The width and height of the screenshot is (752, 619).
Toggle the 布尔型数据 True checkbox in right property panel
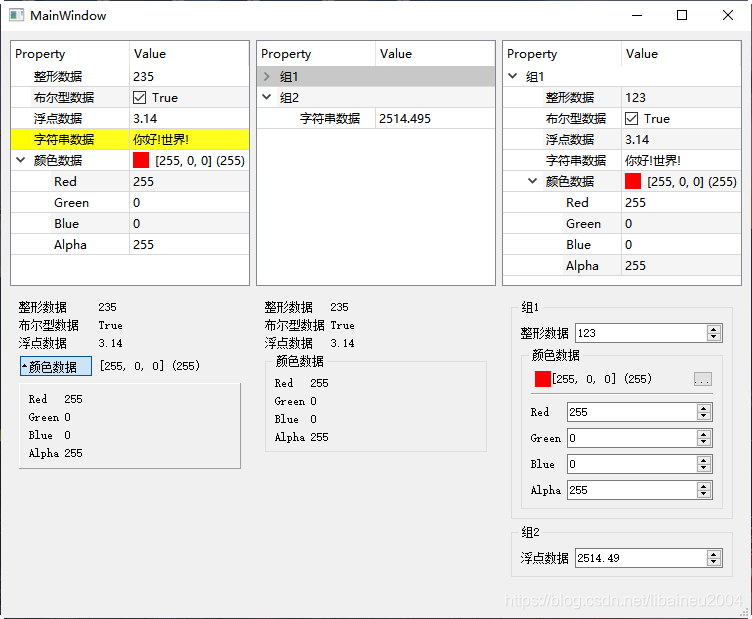point(632,119)
